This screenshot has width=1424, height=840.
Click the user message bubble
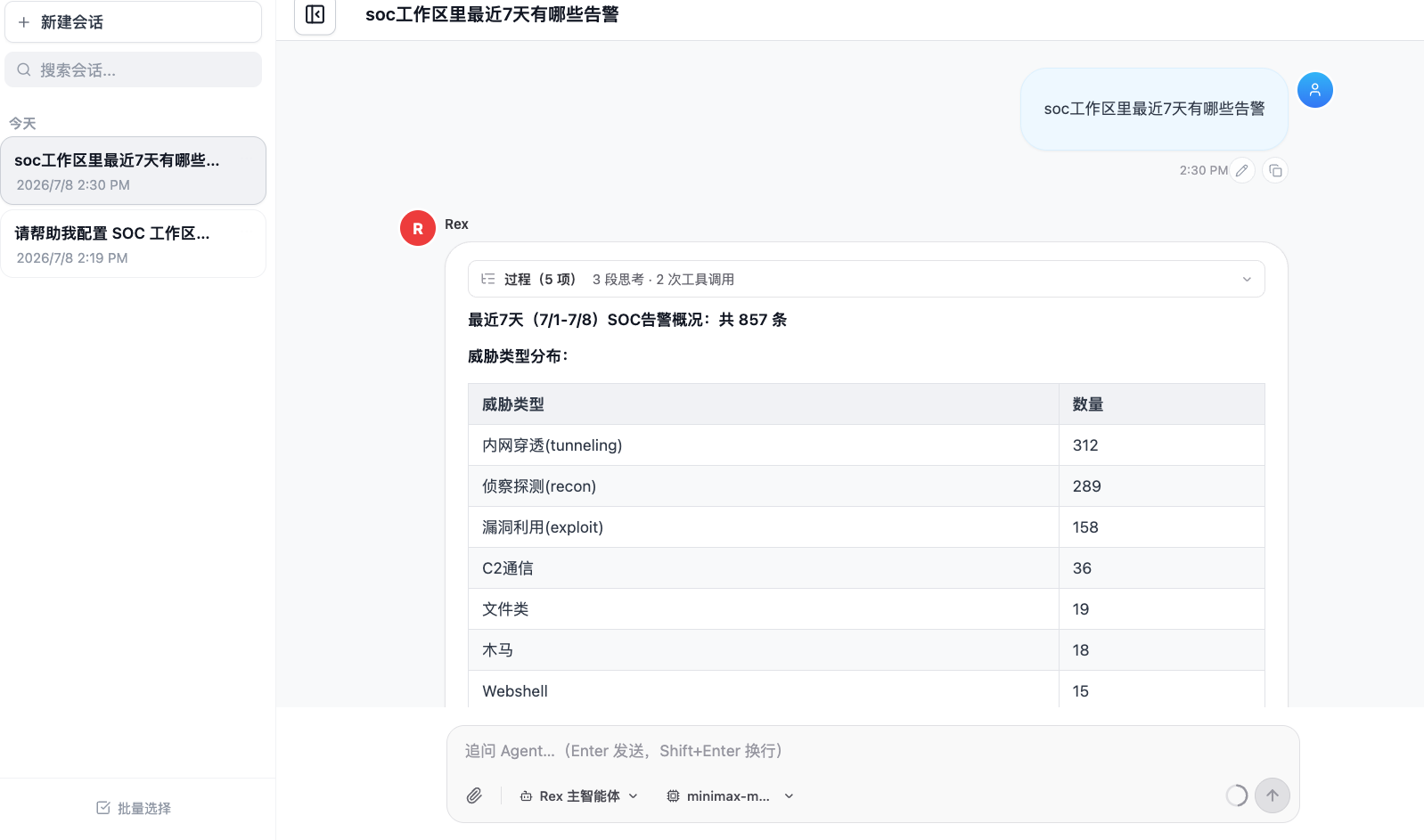pyautogui.click(x=1154, y=109)
